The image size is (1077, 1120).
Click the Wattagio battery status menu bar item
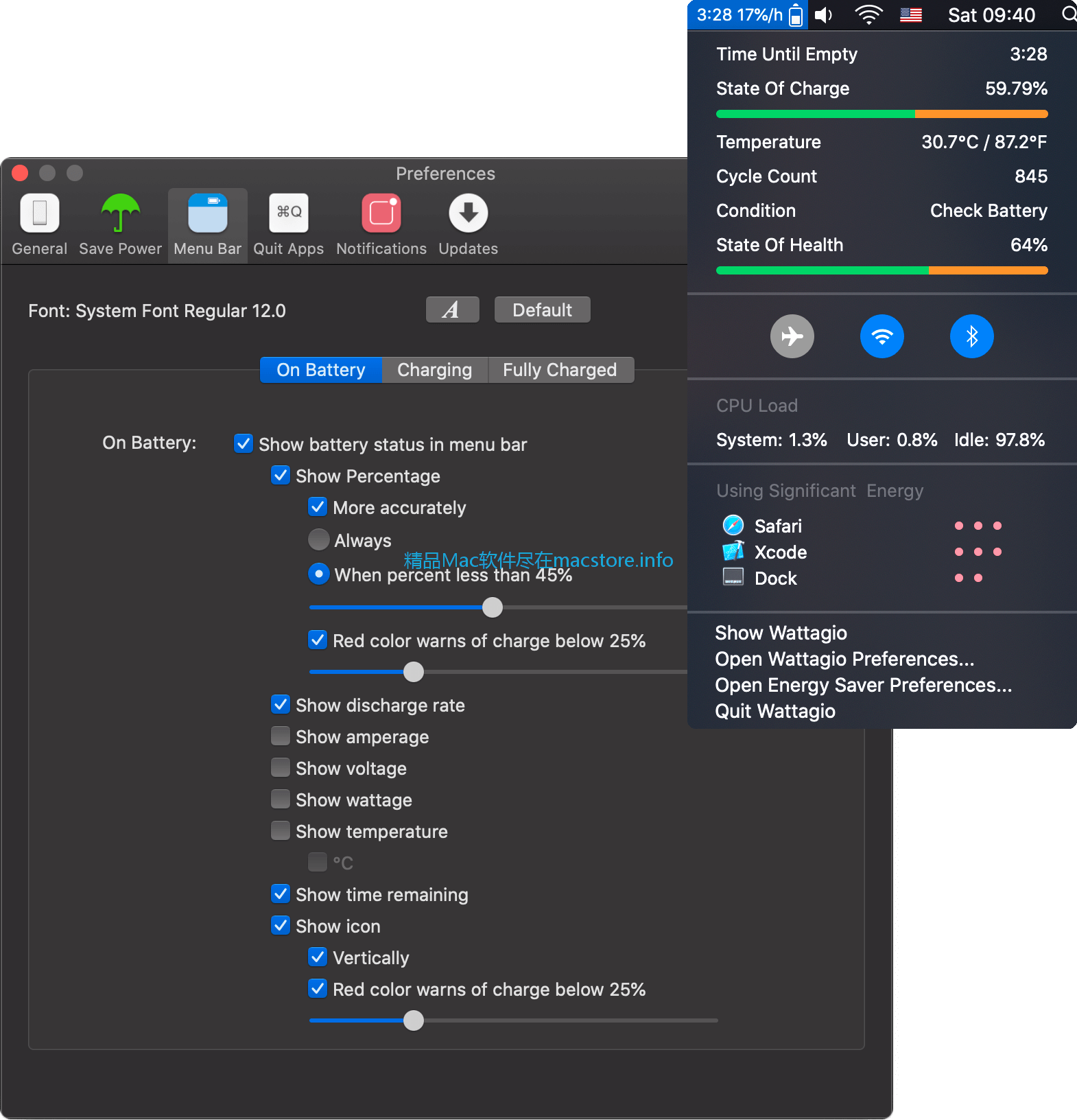(x=748, y=15)
